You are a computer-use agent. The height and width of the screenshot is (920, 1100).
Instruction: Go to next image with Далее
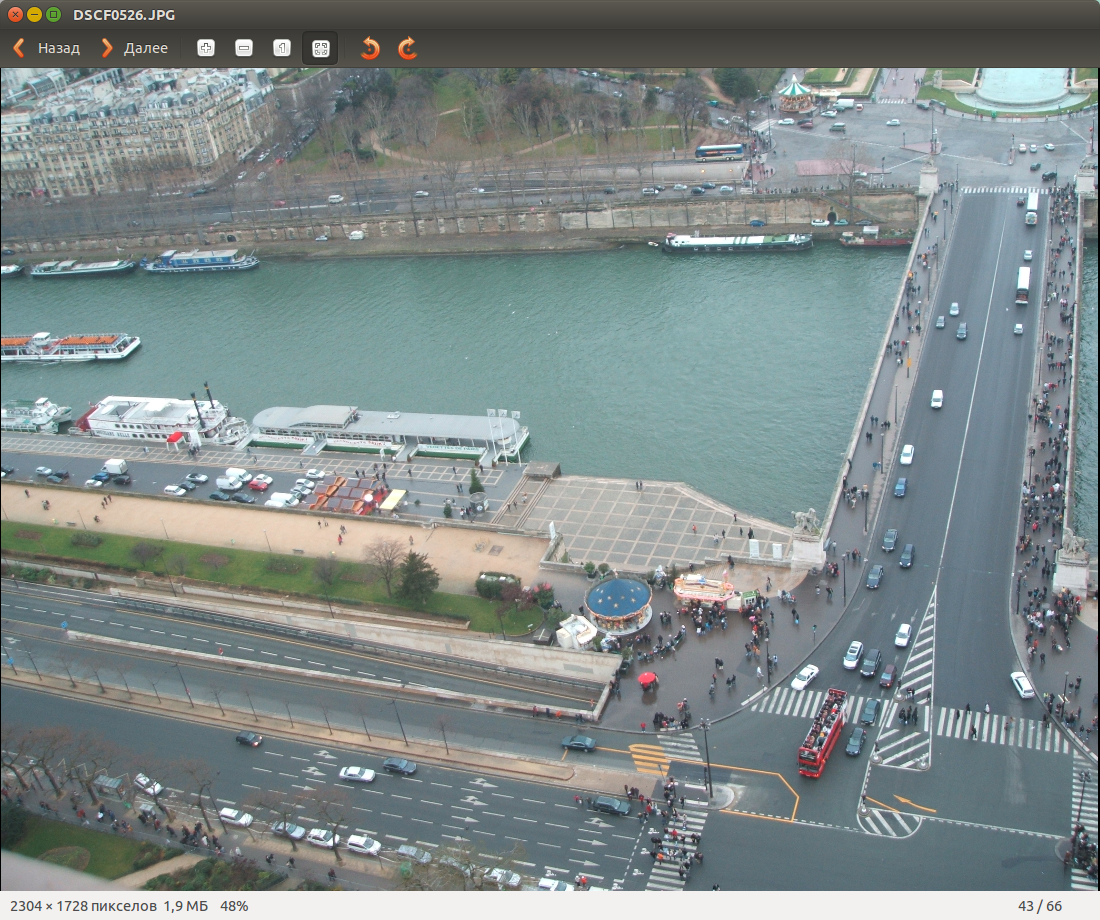tap(135, 48)
